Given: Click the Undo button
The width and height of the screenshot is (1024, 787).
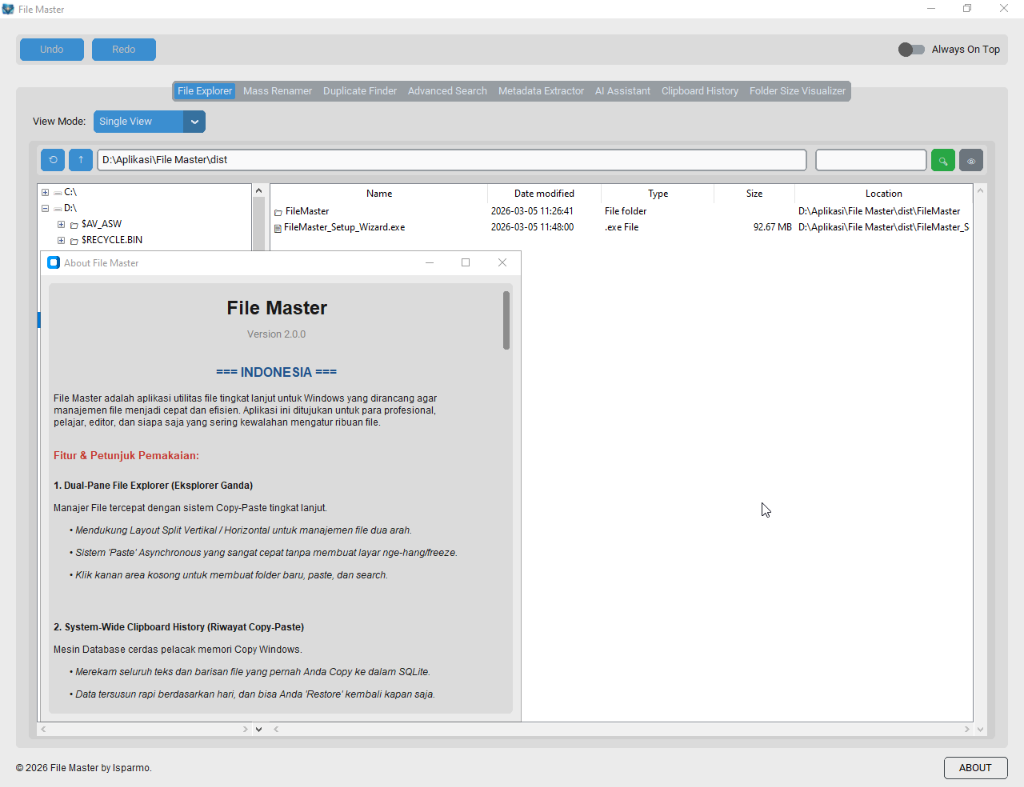Looking at the screenshot, I should click(51, 48).
